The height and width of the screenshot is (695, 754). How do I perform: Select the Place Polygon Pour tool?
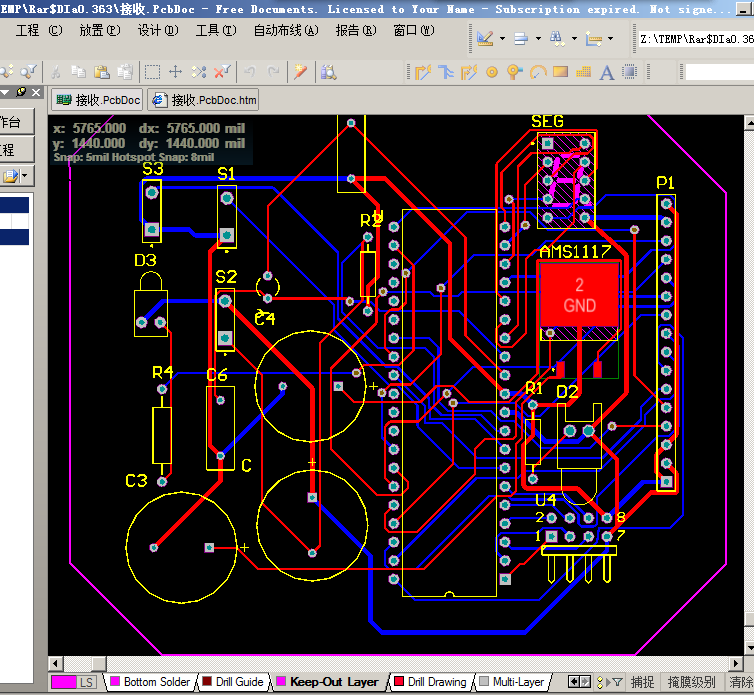point(583,72)
